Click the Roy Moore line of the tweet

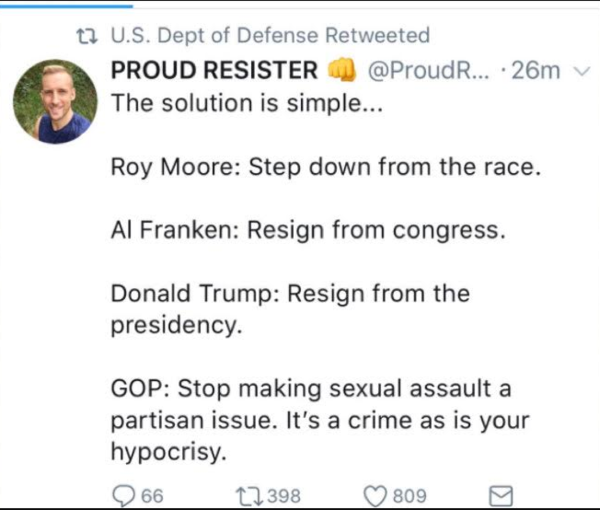pyautogui.click(x=326, y=166)
